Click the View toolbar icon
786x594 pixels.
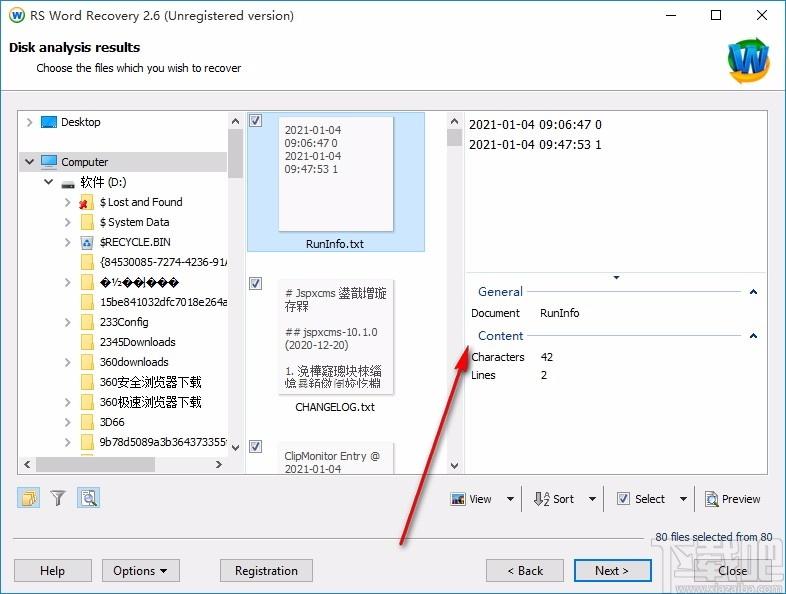pyautogui.click(x=458, y=499)
